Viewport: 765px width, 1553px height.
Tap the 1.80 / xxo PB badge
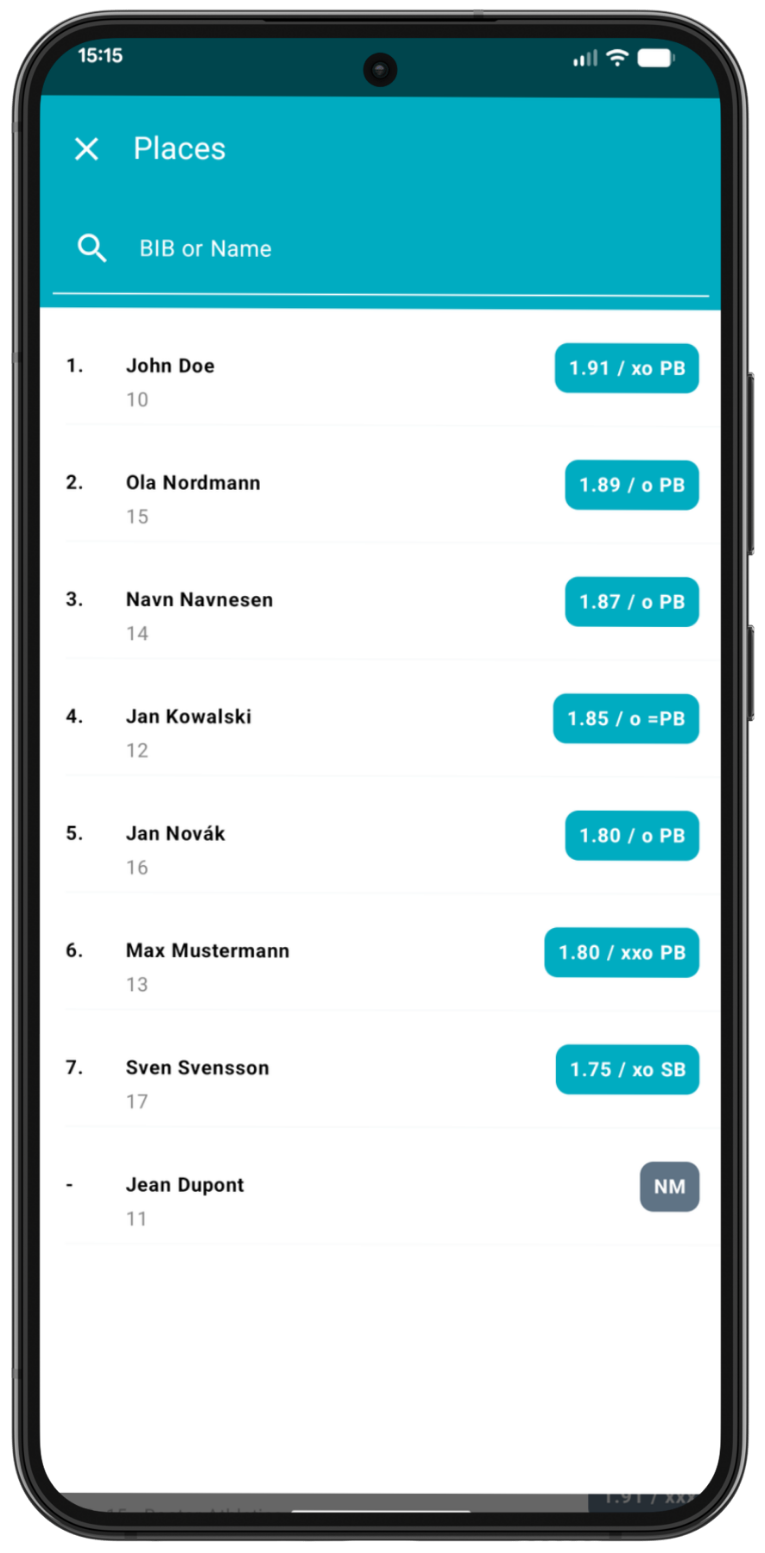point(621,953)
